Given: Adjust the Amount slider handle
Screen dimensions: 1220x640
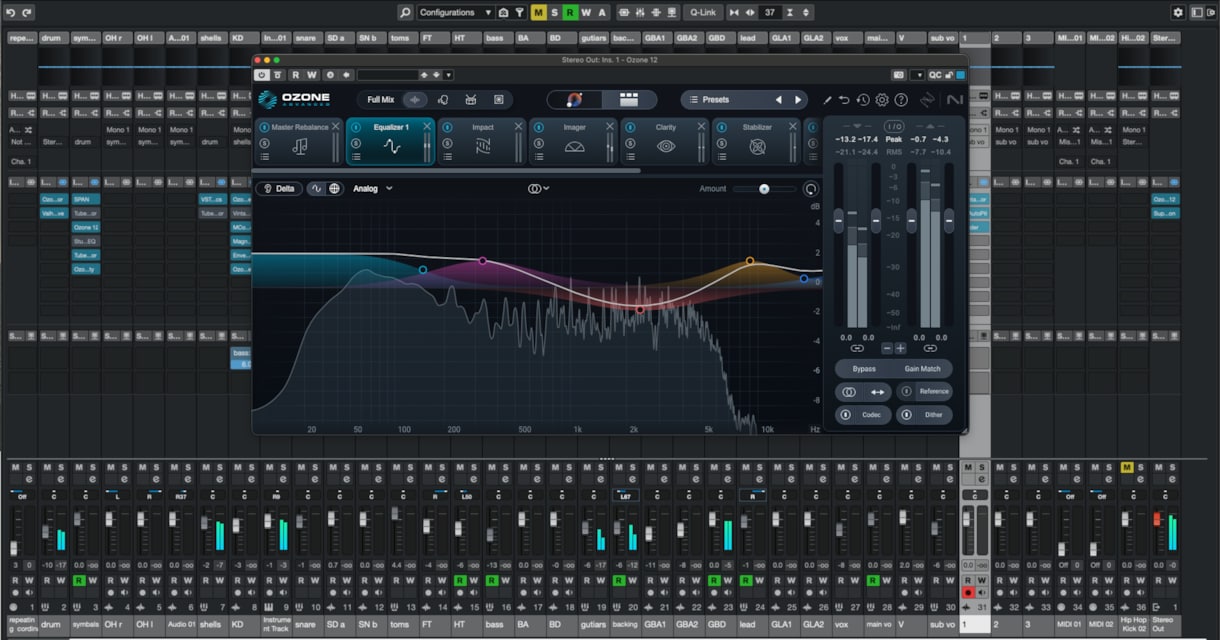Looking at the screenshot, I should point(764,188).
